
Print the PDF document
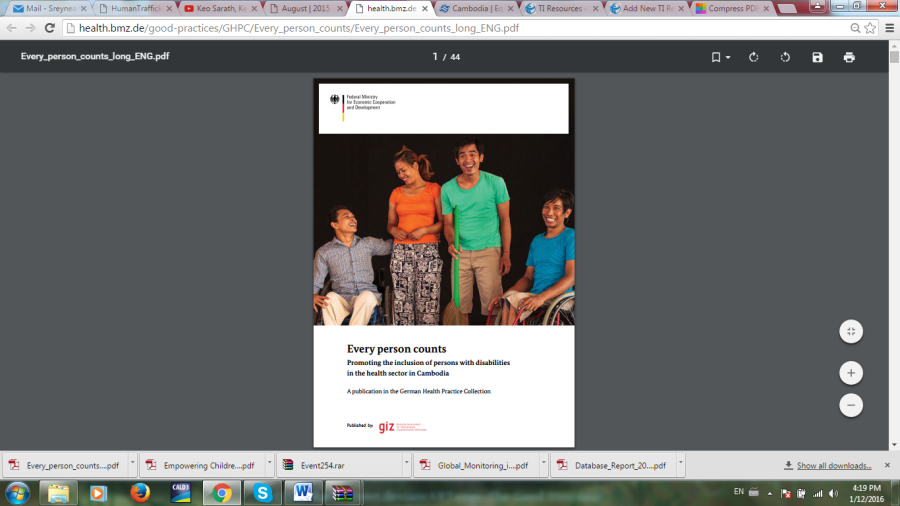point(849,57)
